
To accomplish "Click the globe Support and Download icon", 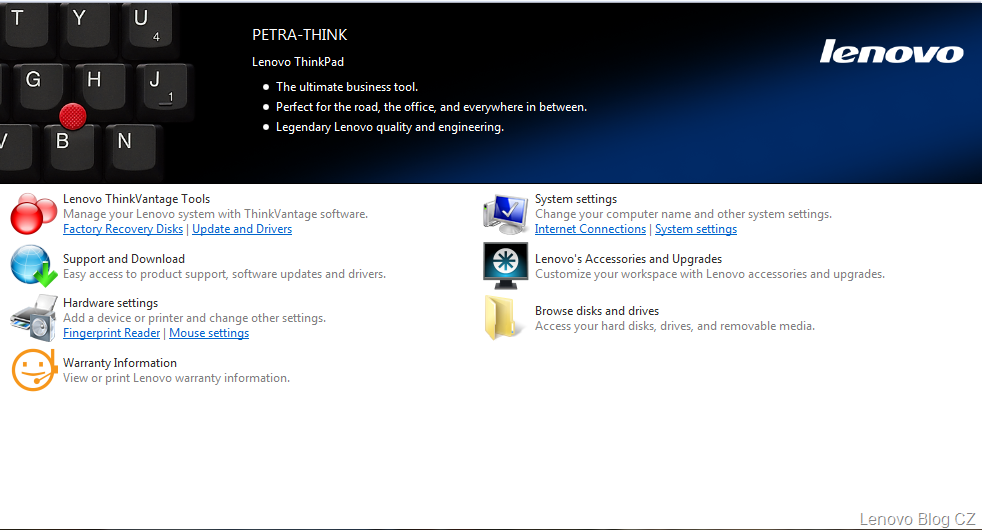I will [34, 266].
